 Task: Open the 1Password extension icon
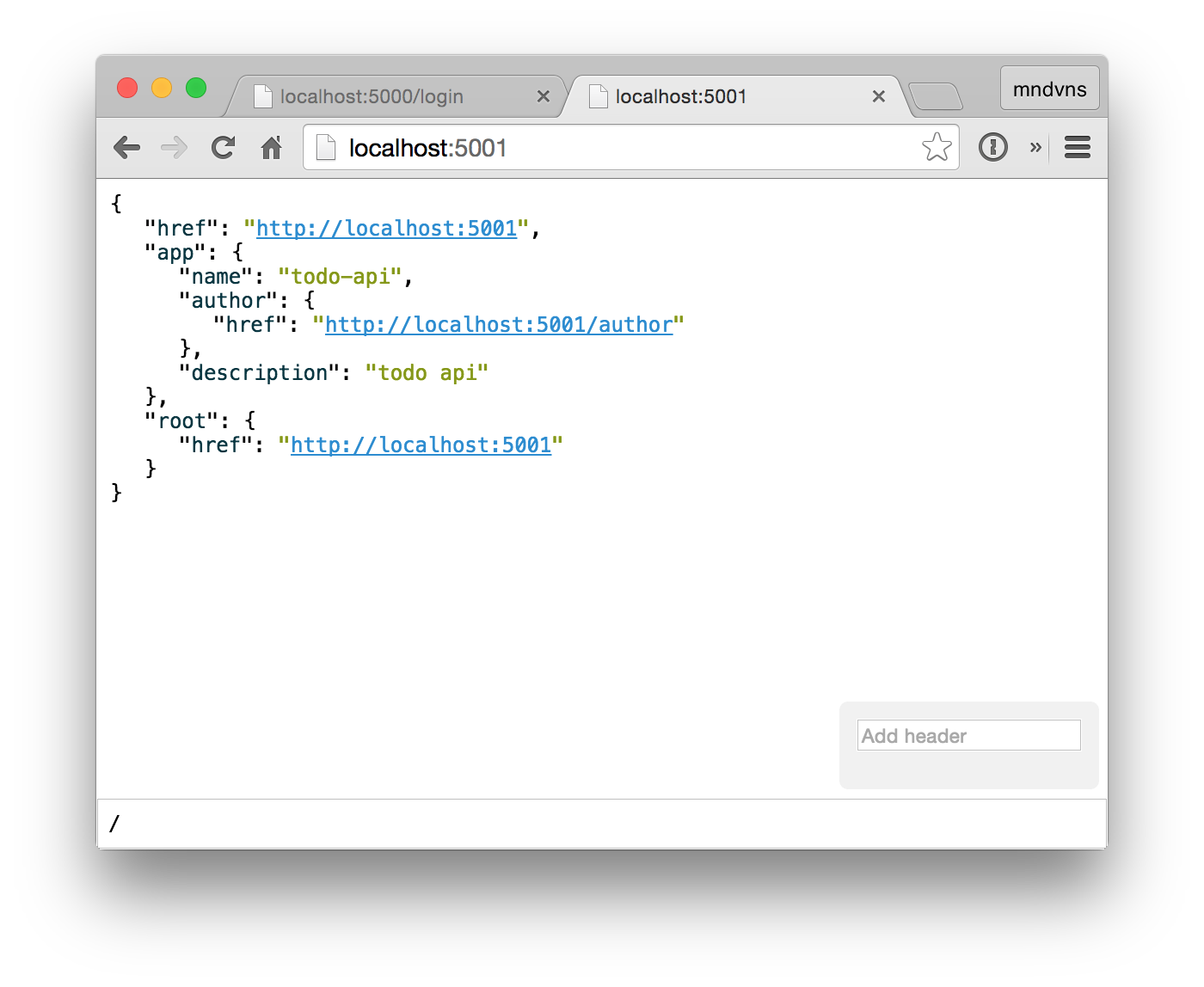coord(992,148)
